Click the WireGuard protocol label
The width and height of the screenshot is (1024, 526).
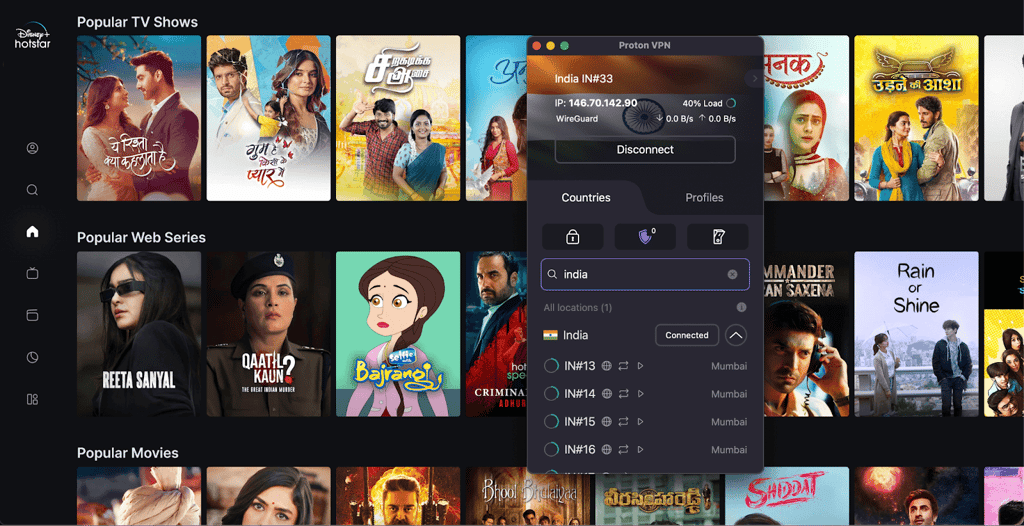coord(577,119)
